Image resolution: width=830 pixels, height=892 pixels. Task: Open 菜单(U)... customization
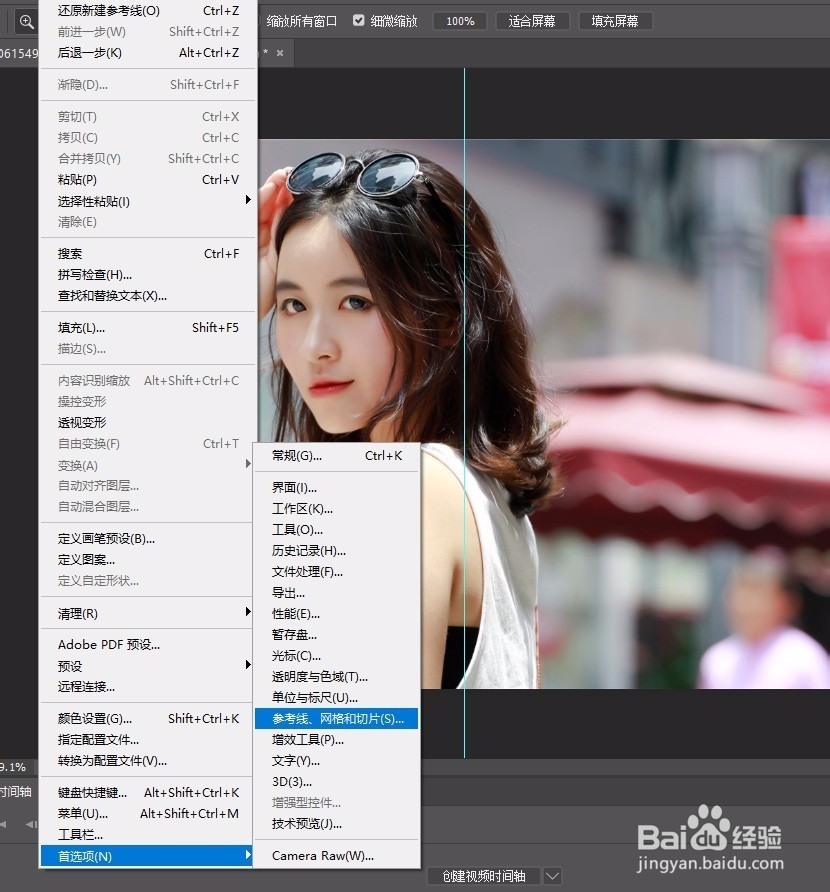click(148, 813)
